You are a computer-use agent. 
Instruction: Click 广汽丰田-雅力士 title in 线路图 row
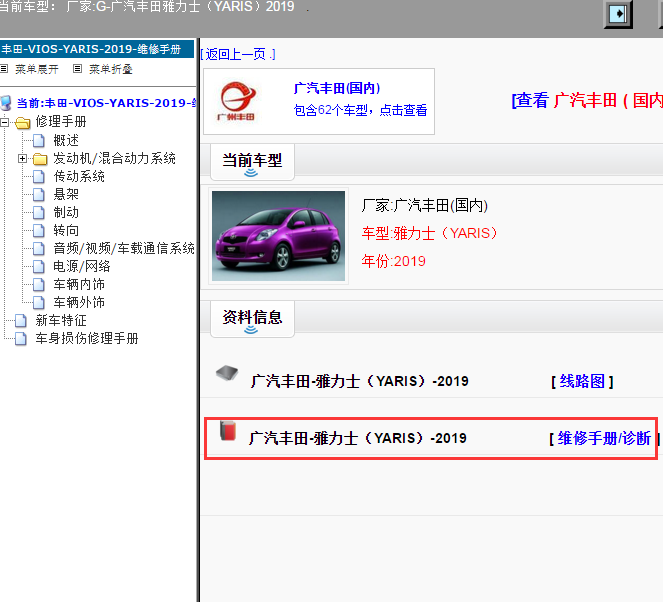click(359, 381)
